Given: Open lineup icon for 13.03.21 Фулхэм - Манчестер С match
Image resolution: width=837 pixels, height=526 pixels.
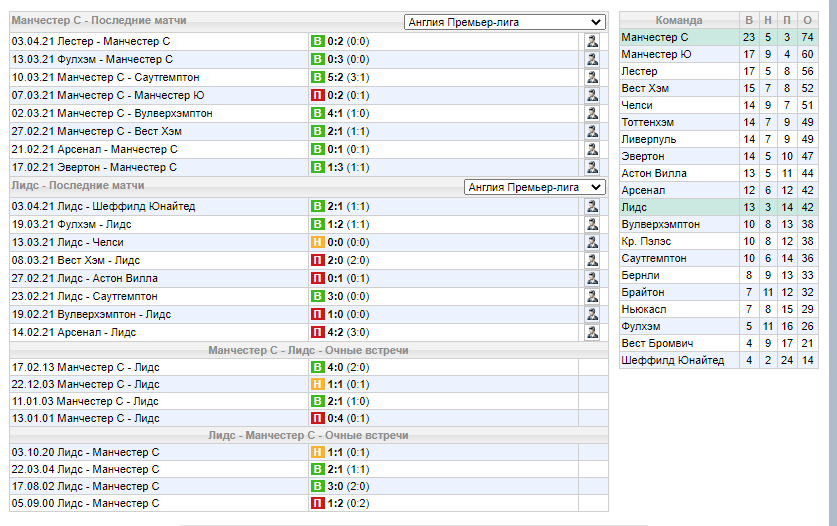Looking at the screenshot, I should point(592,59).
